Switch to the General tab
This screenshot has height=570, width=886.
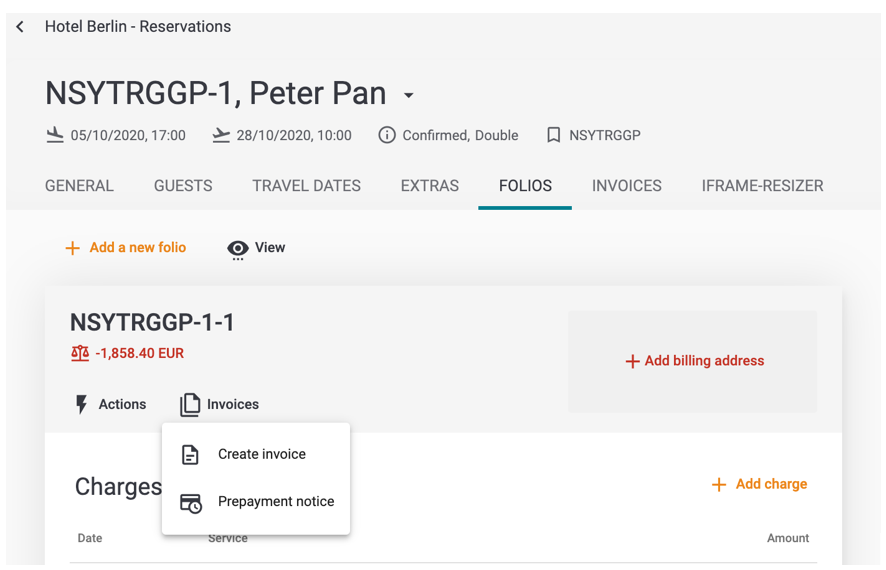click(x=79, y=186)
